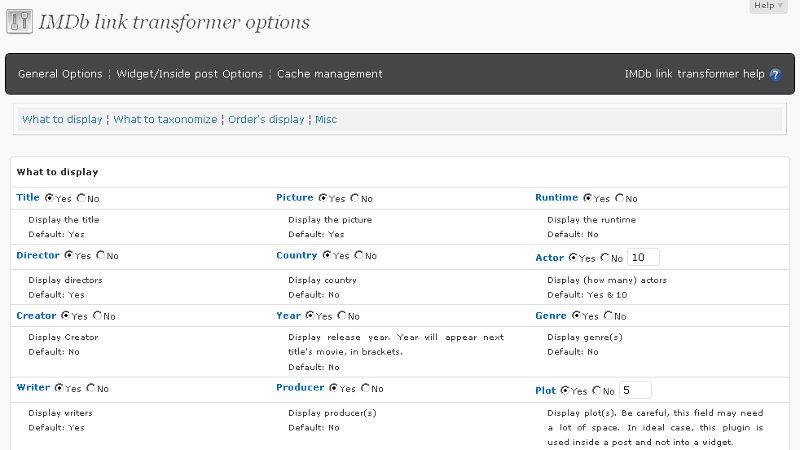Open IMDb link transformer help link
The image size is (800, 450).
coord(694,74)
